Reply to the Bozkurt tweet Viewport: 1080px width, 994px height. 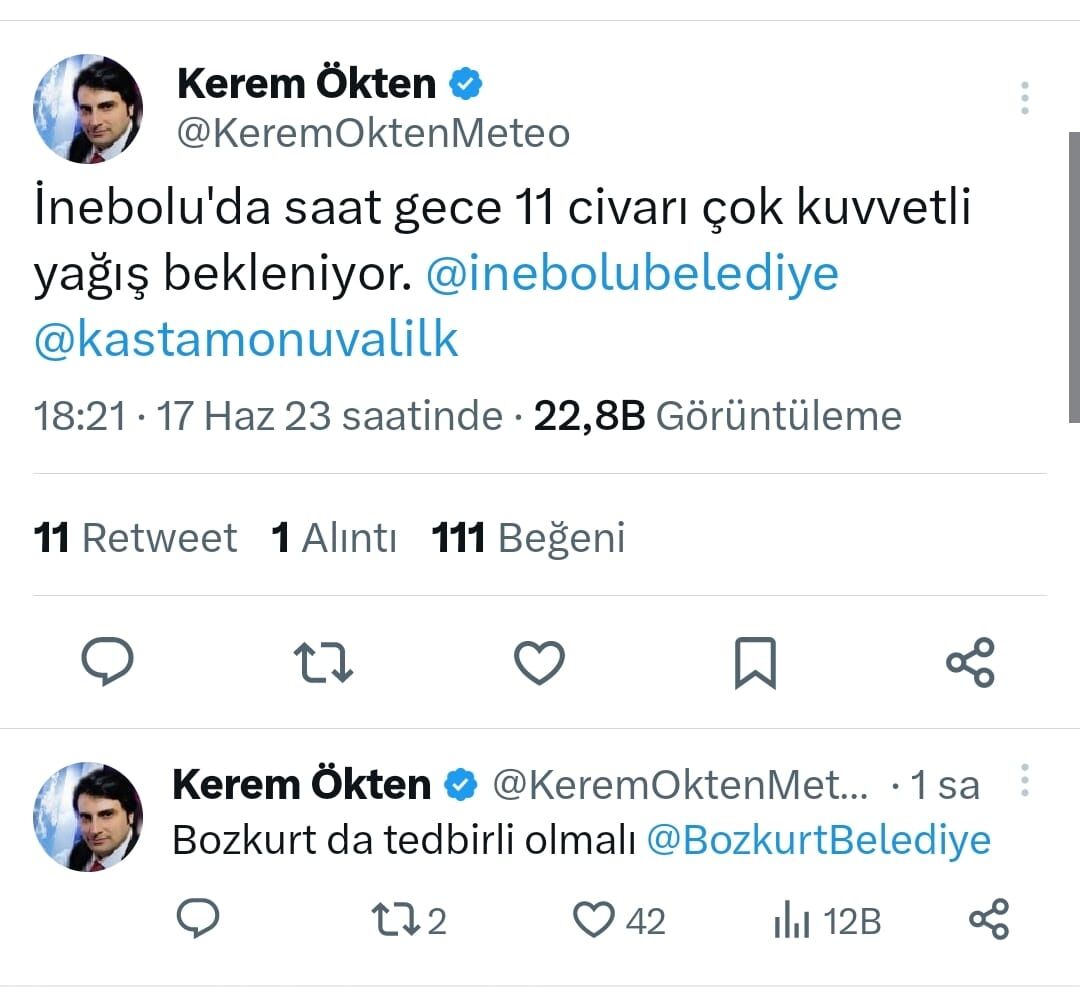197,919
